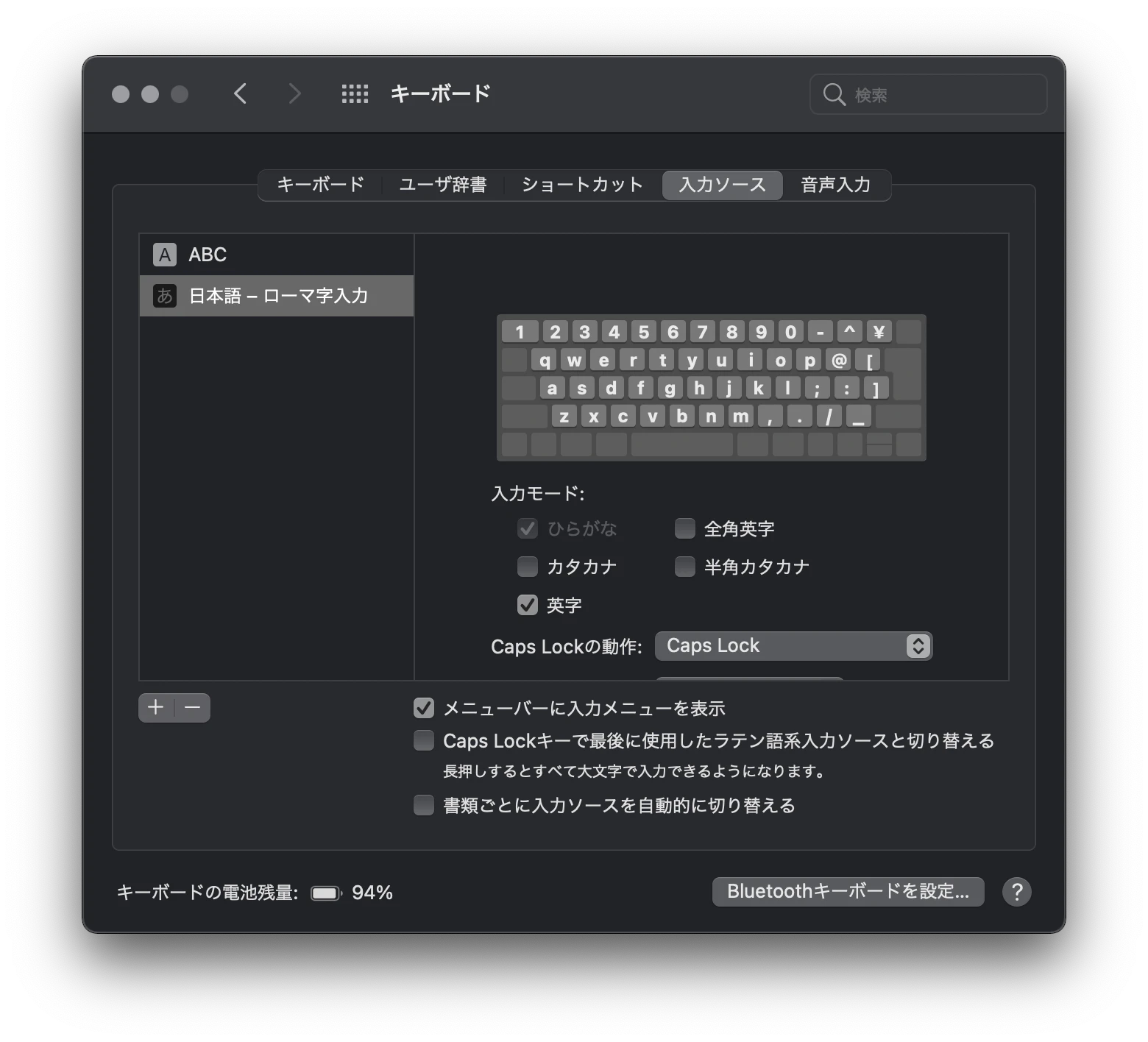Uncheck the 英字 input mode
Viewport: 1148px width, 1042px height.
[528, 605]
